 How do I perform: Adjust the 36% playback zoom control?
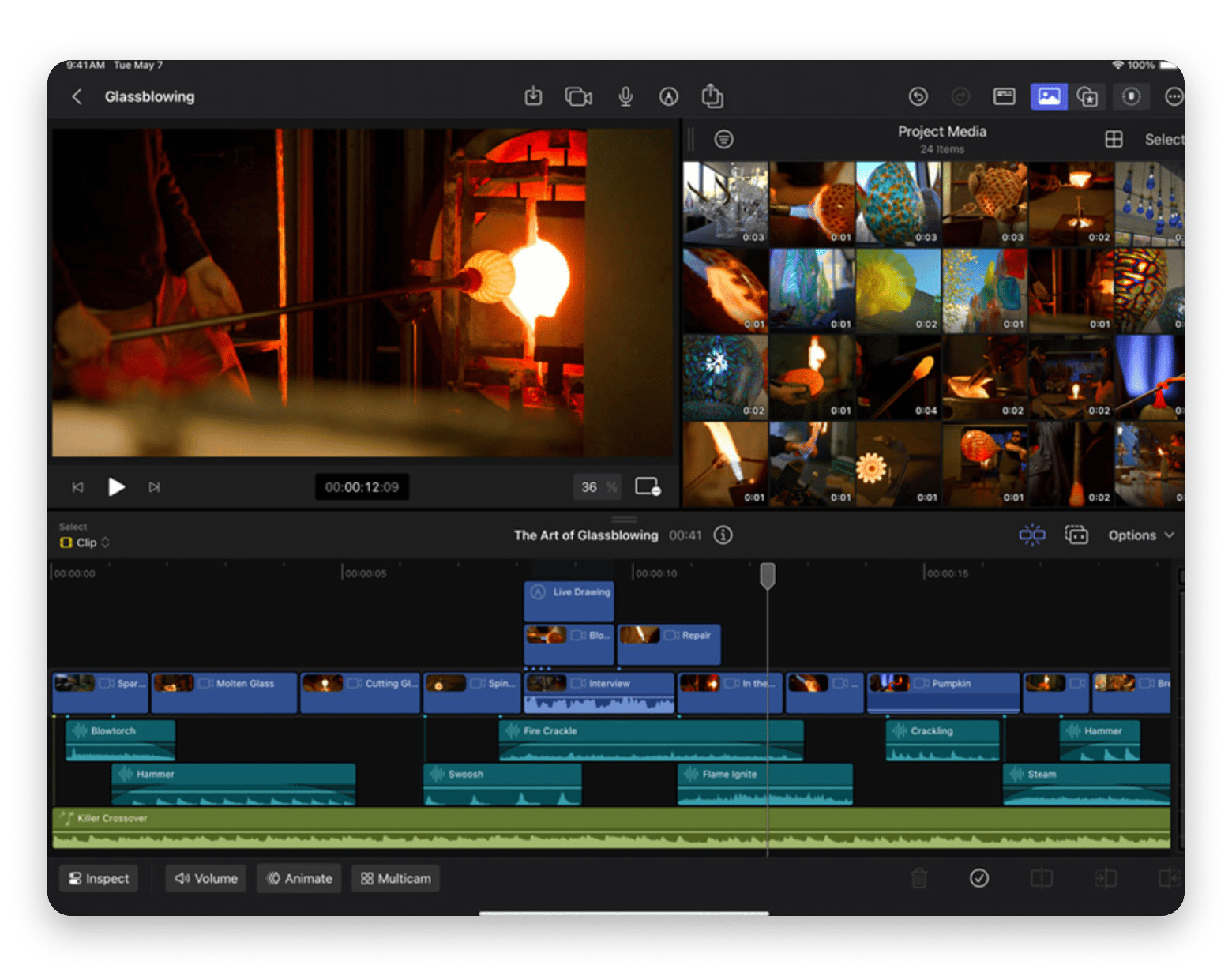tap(596, 487)
